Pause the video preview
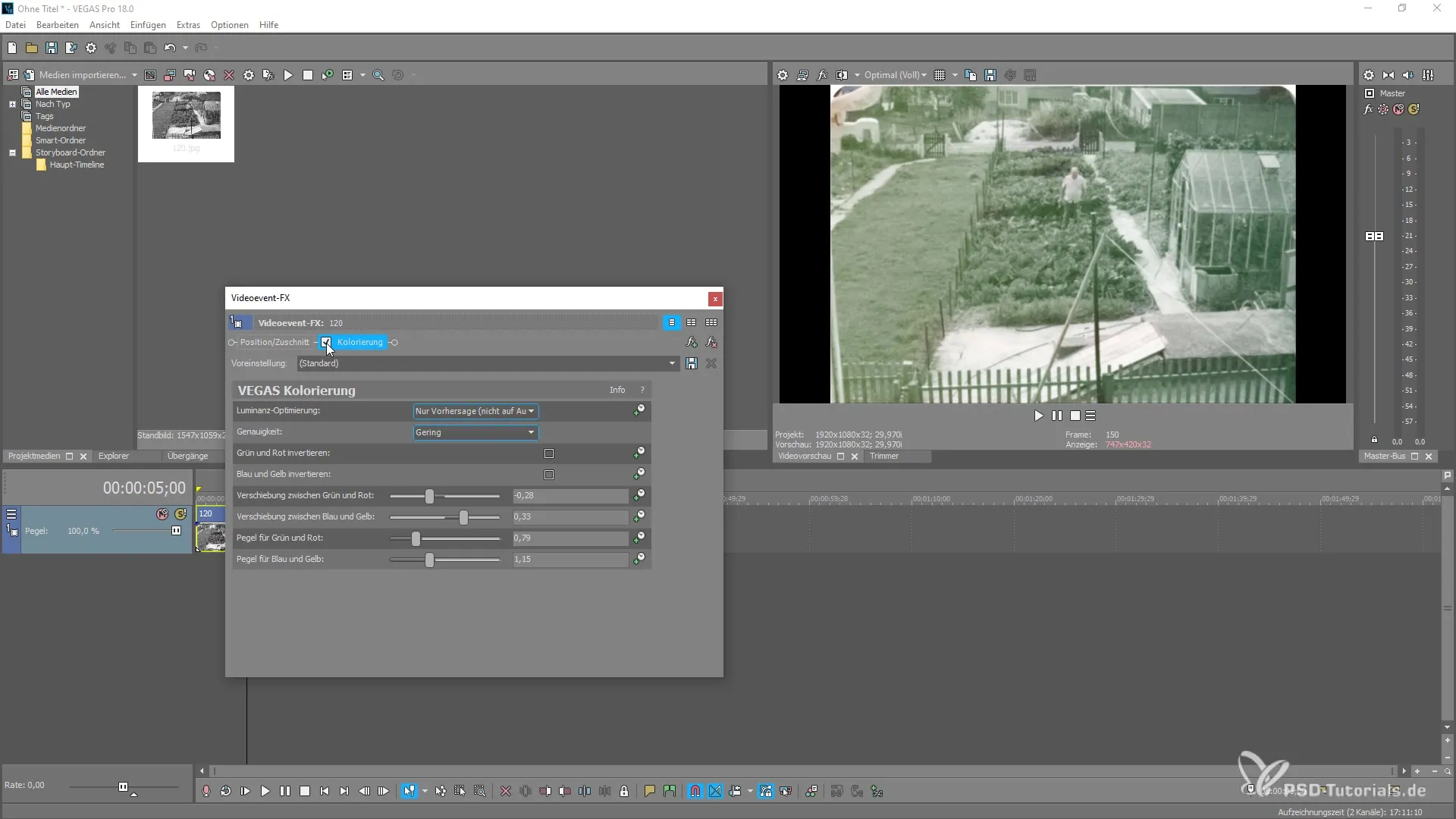The width and height of the screenshot is (1456, 819). [x=1057, y=416]
